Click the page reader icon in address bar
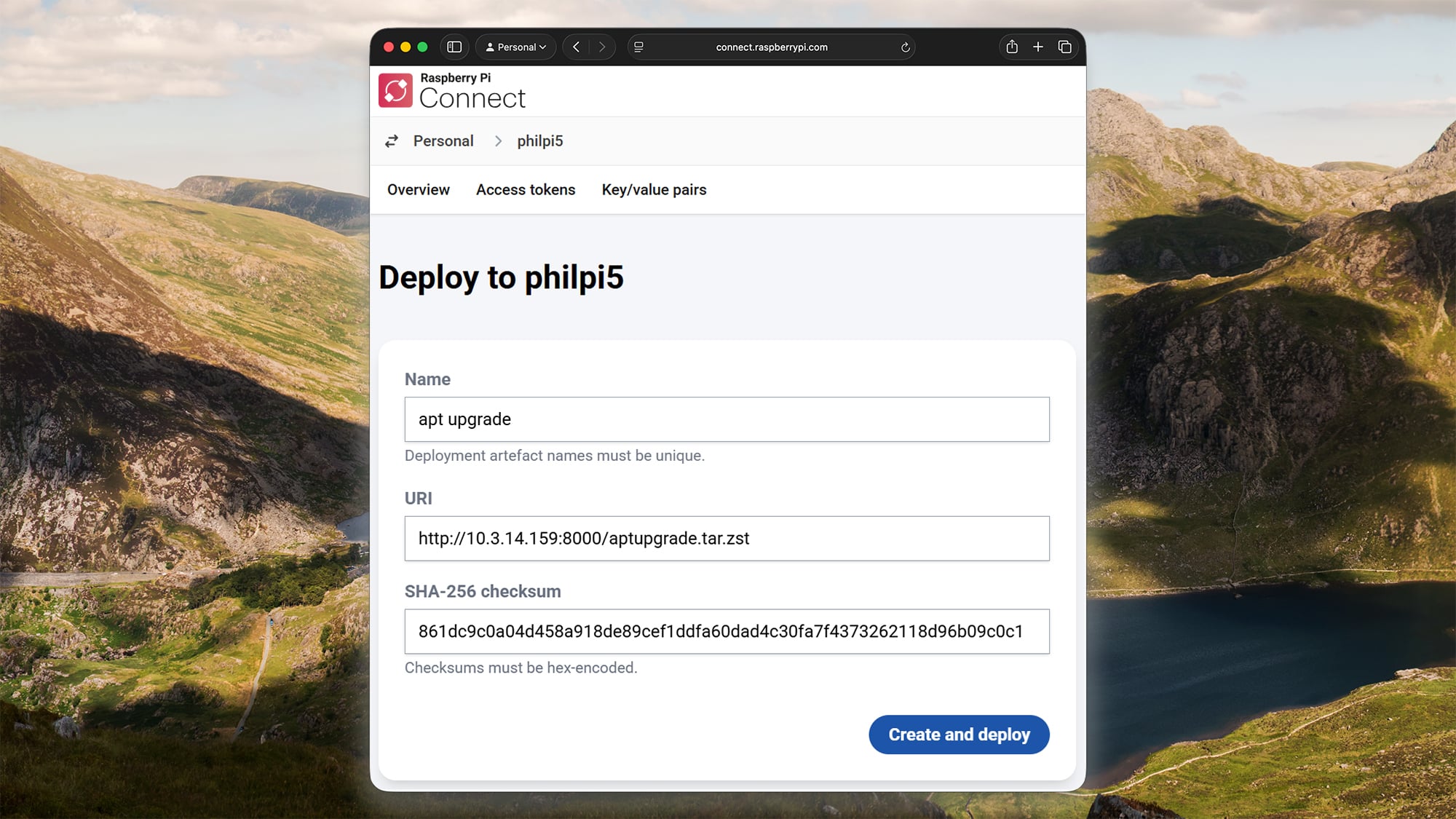This screenshot has height=819, width=1456. (x=638, y=47)
